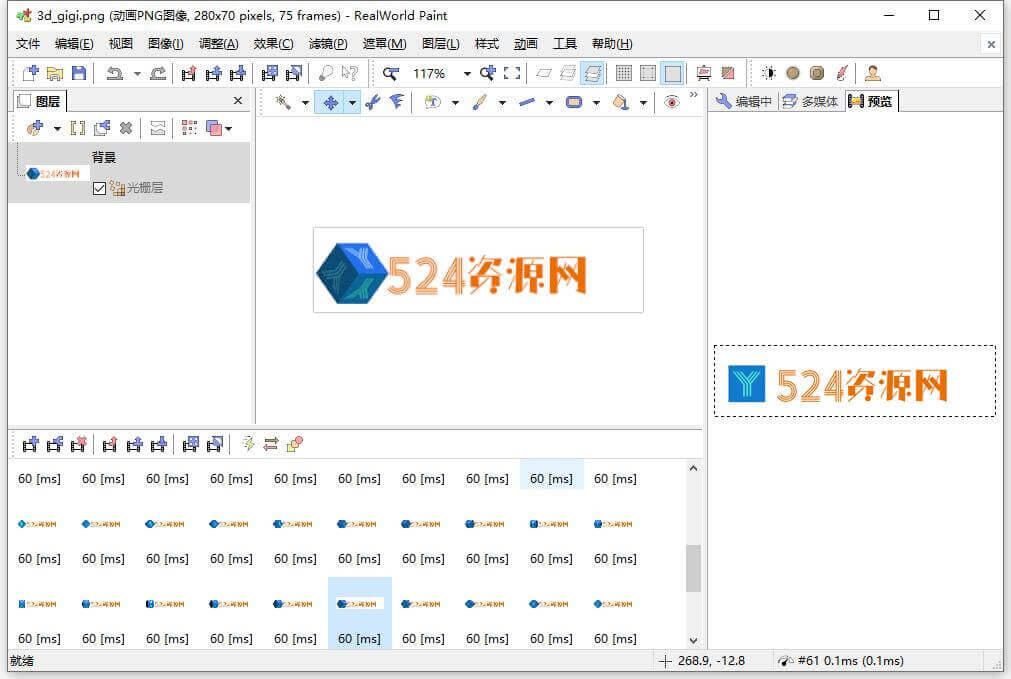Select the paint bucket fill tool
The width and height of the screenshot is (1011, 679).
(x=620, y=102)
